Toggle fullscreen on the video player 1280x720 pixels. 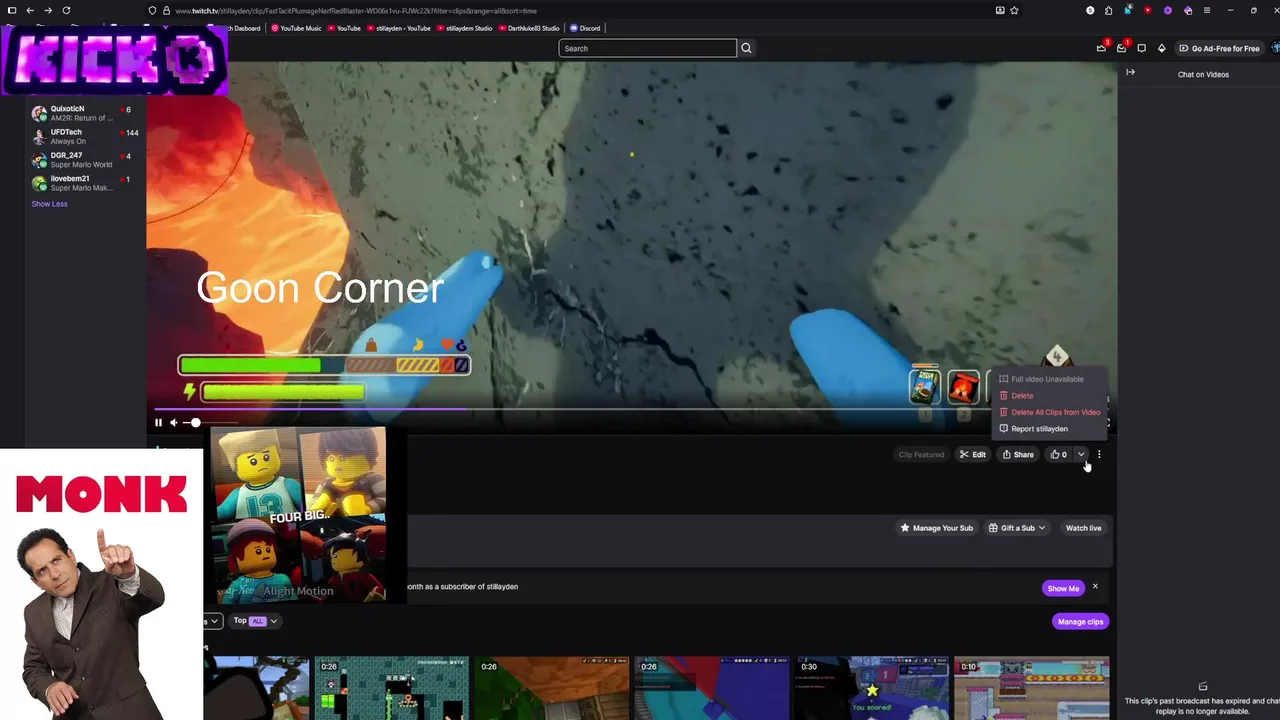coord(1106,423)
